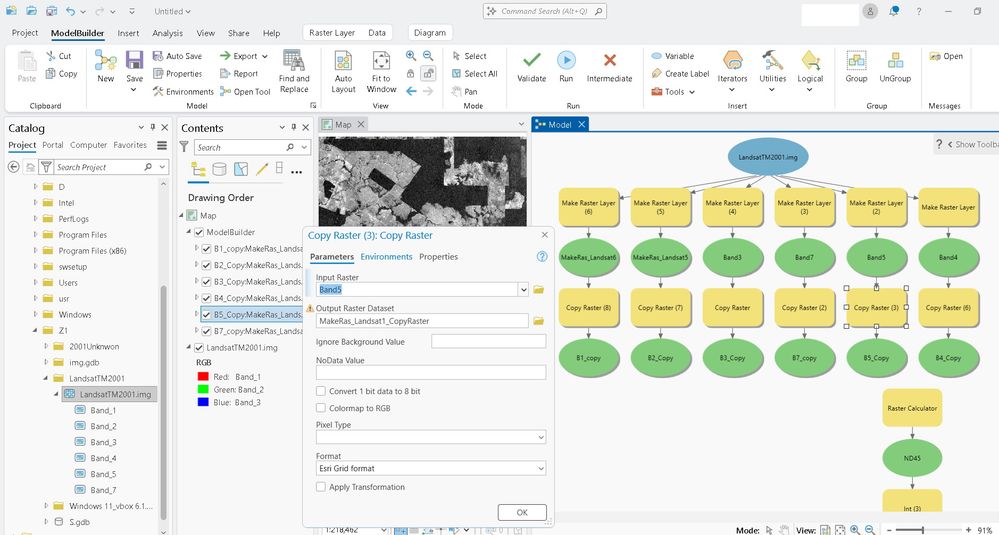Open the Format dropdown showing Esri Grid format
Screen dimensions: 999x535
[x=431, y=468]
